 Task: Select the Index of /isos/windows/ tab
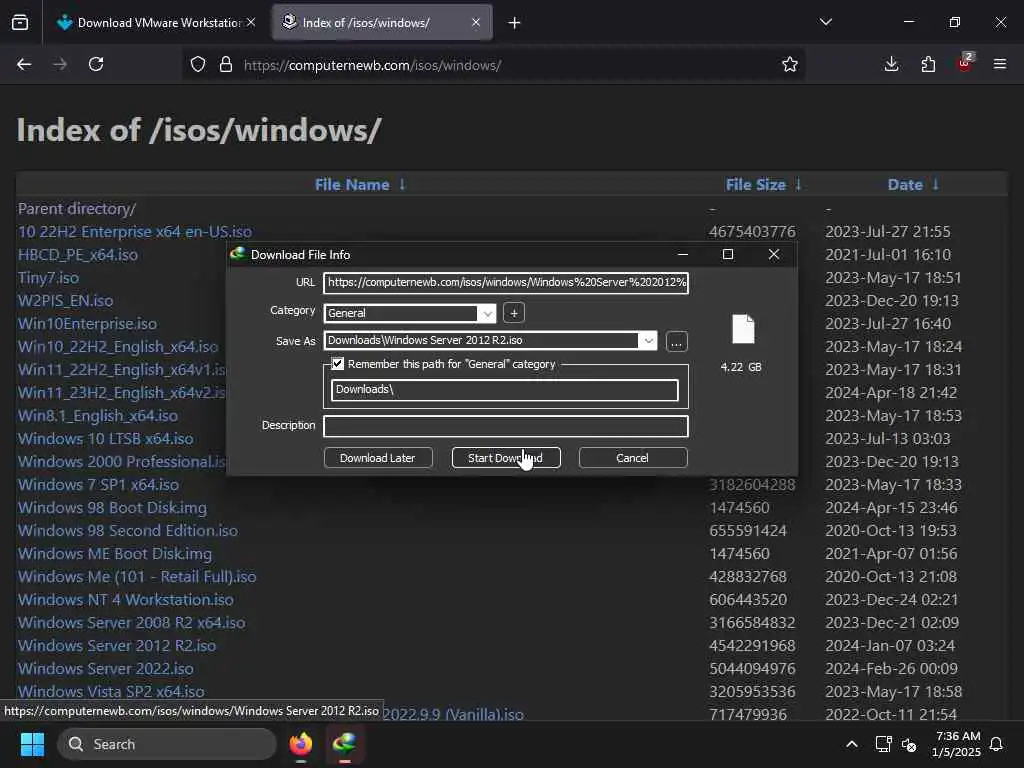coord(382,23)
